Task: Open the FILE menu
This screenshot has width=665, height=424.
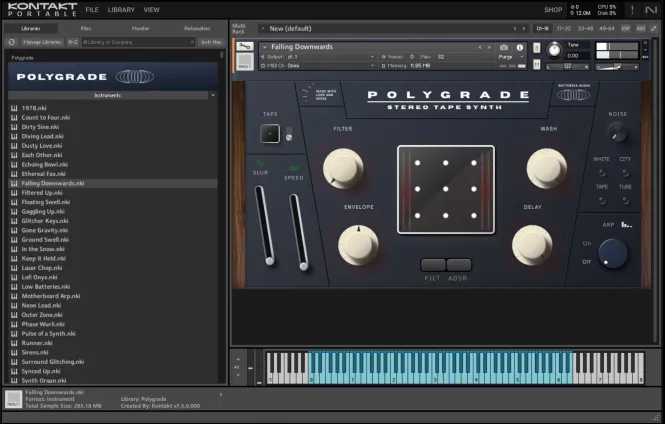Action: (92, 10)
